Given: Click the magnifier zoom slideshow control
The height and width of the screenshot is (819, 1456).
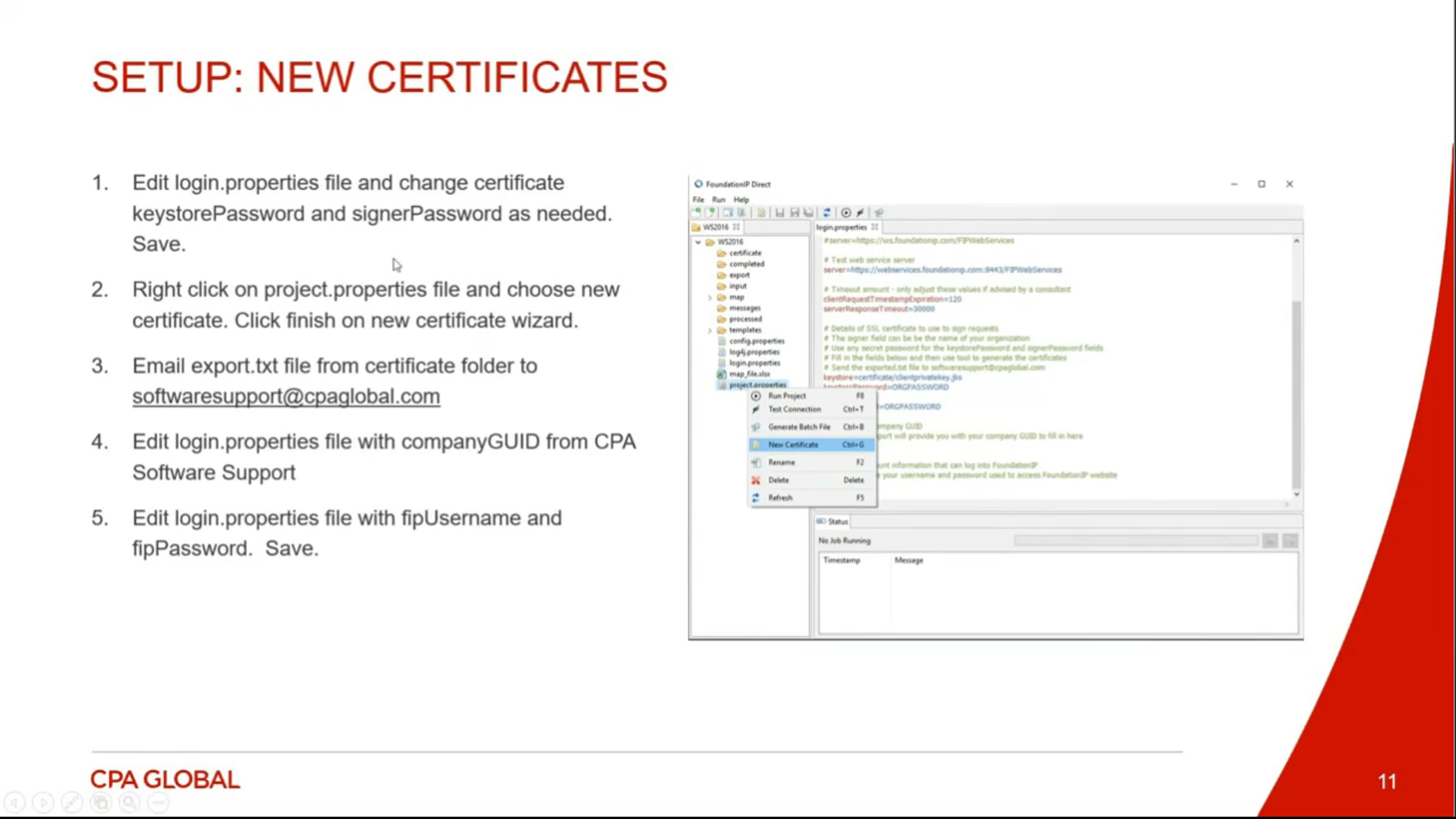Looking at the screenshot, I should [129, 803].
